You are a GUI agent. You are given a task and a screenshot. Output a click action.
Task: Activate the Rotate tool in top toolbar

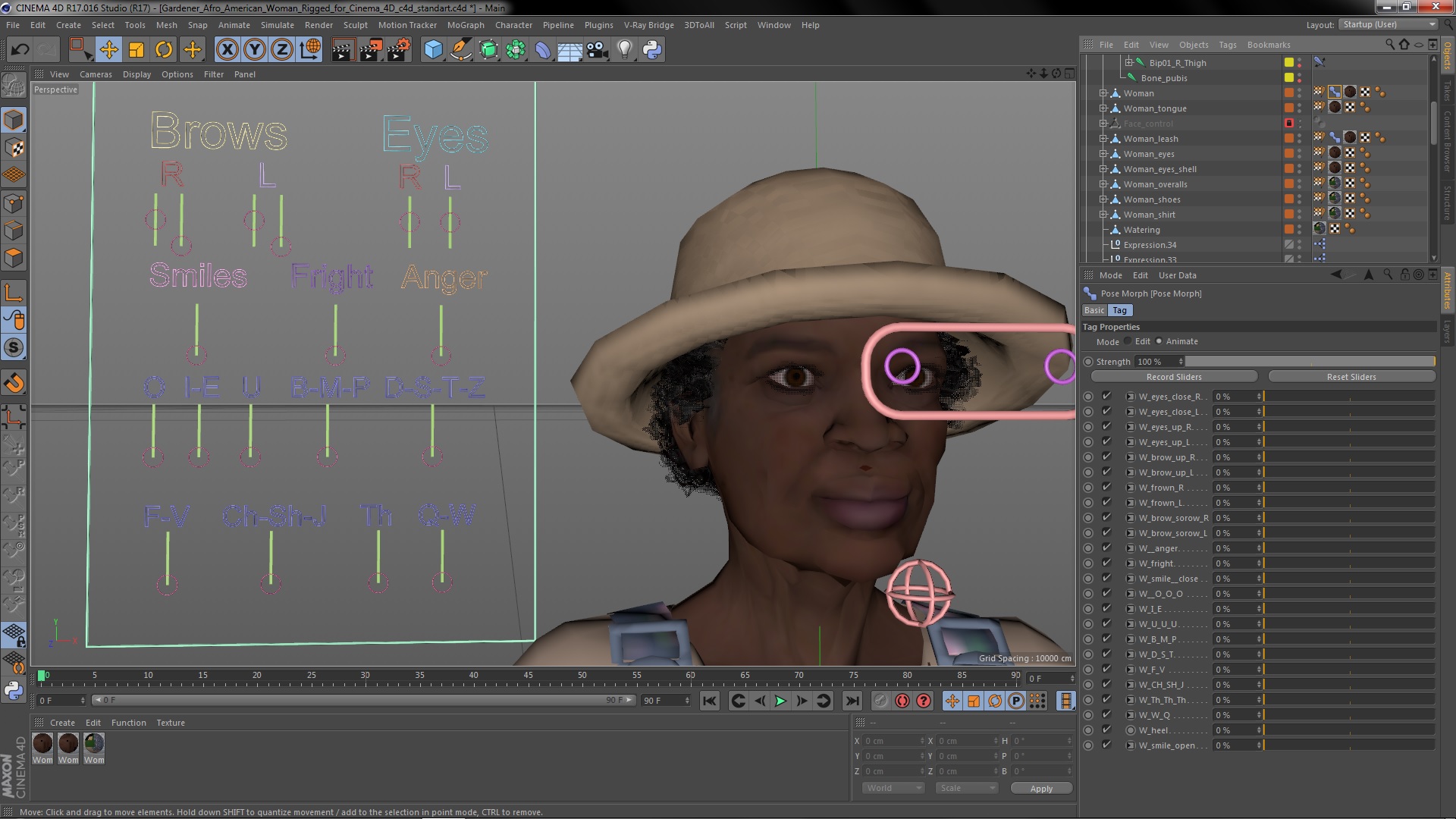coord(164,50)
